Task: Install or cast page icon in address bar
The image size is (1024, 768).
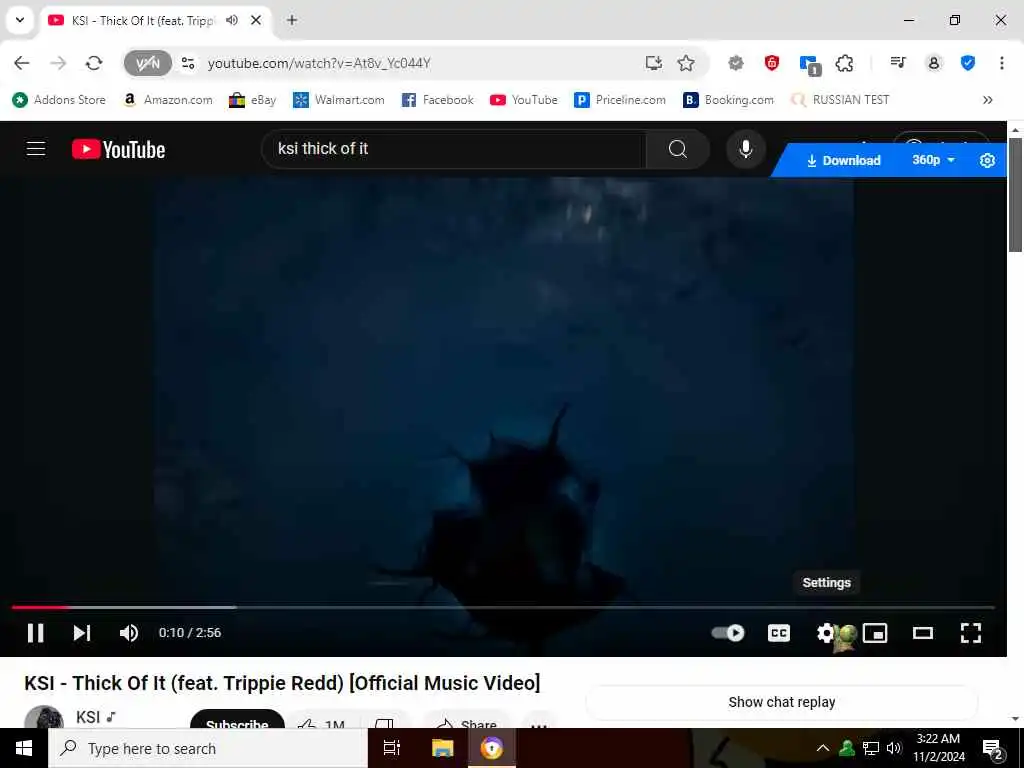Action: tap(653, 63)
